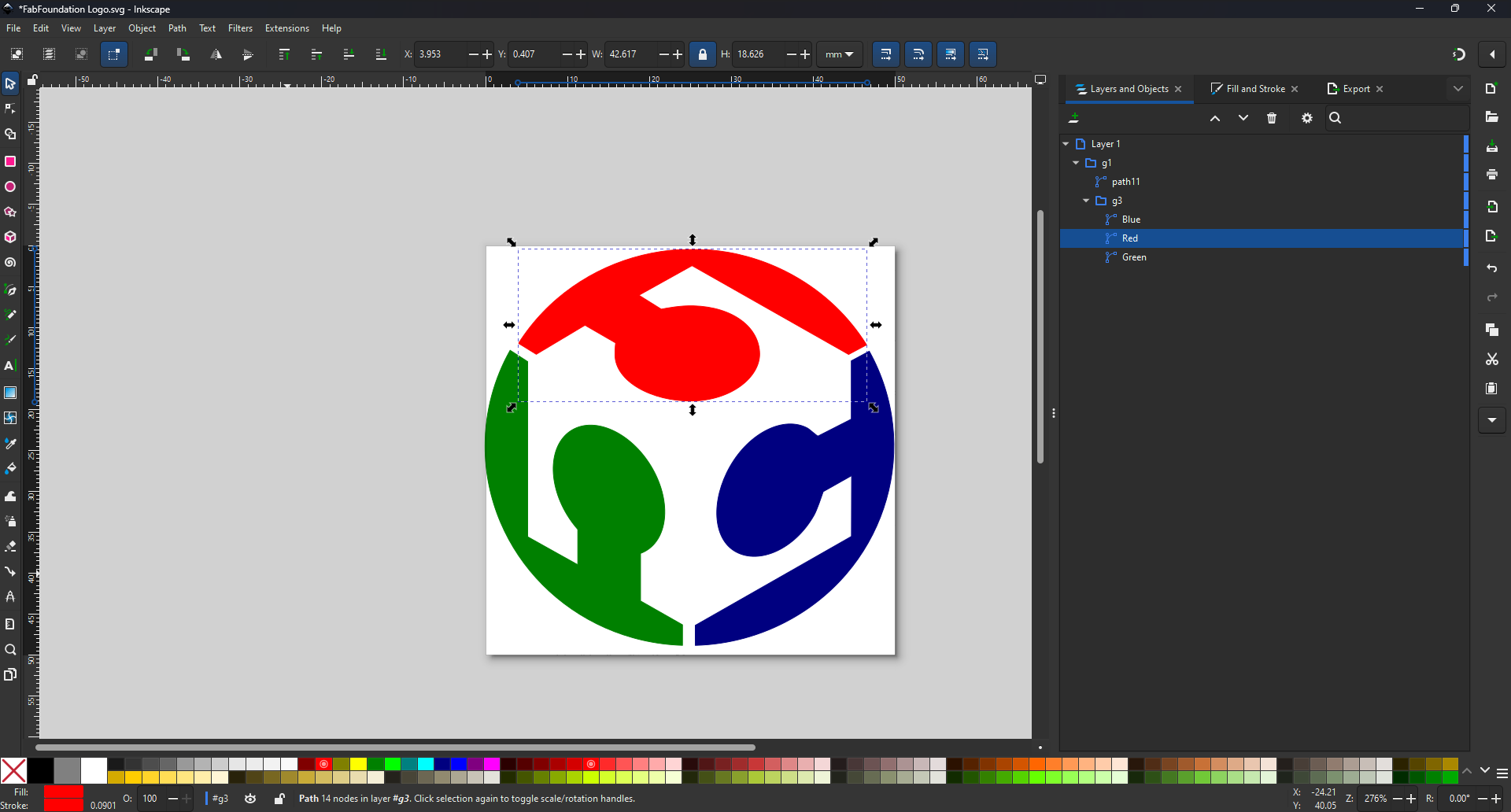The height and width of the screenshot is (812, 1511).
Task: Open the File menu
Action: point(13,28)
